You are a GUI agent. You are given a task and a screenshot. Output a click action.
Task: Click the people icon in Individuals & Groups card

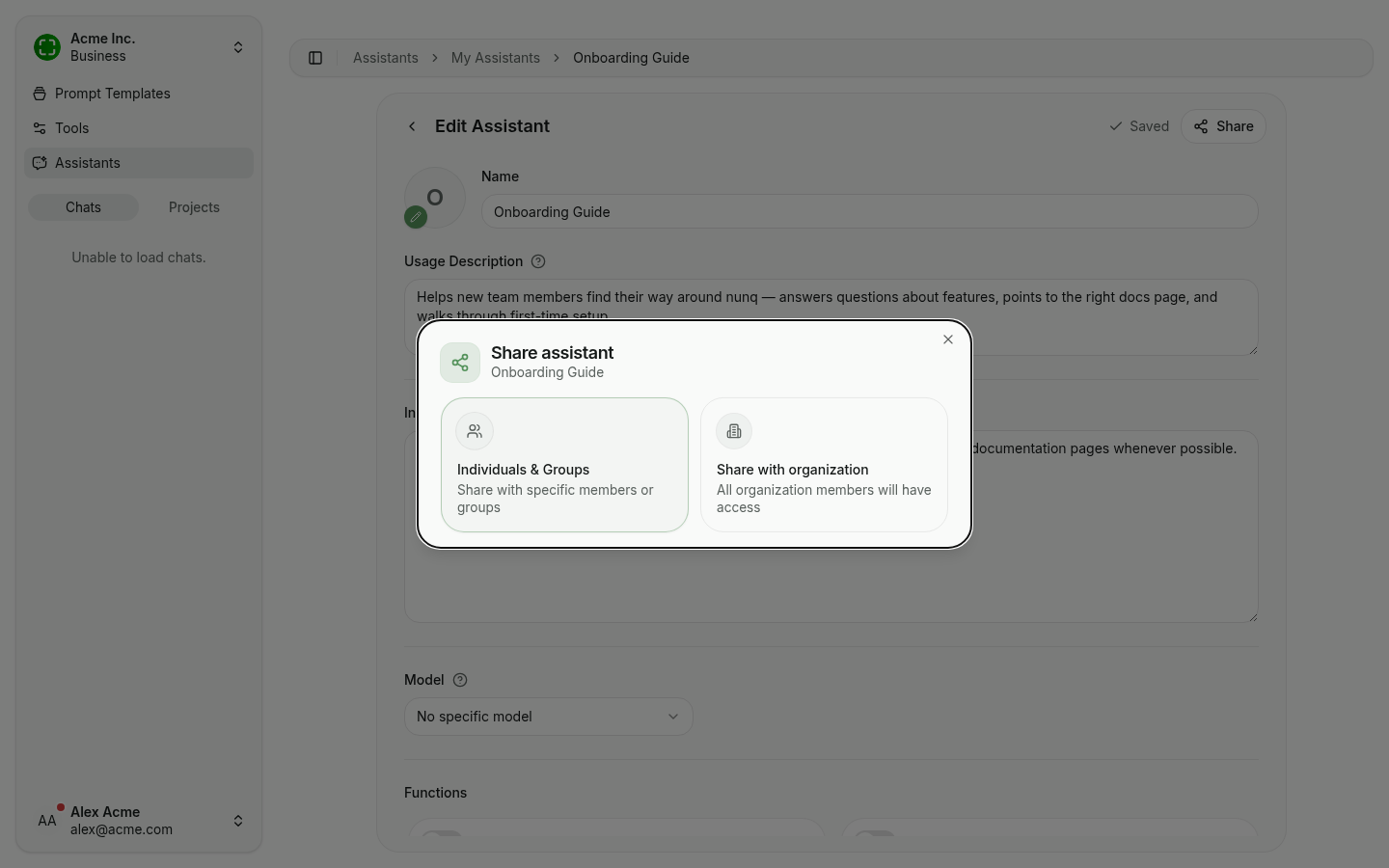tap(475, 431)
